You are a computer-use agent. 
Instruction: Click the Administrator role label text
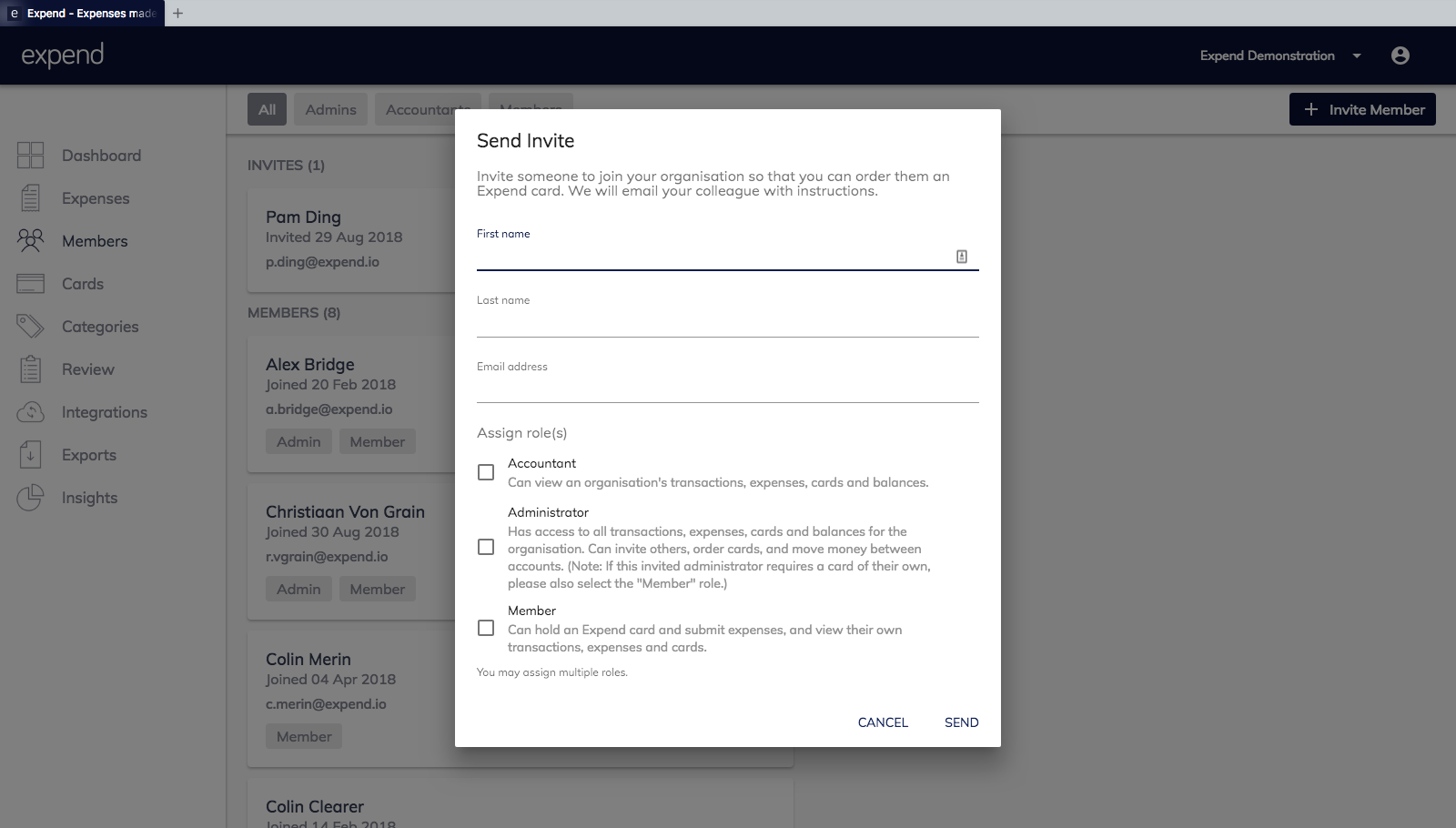[x=548, y=512]
